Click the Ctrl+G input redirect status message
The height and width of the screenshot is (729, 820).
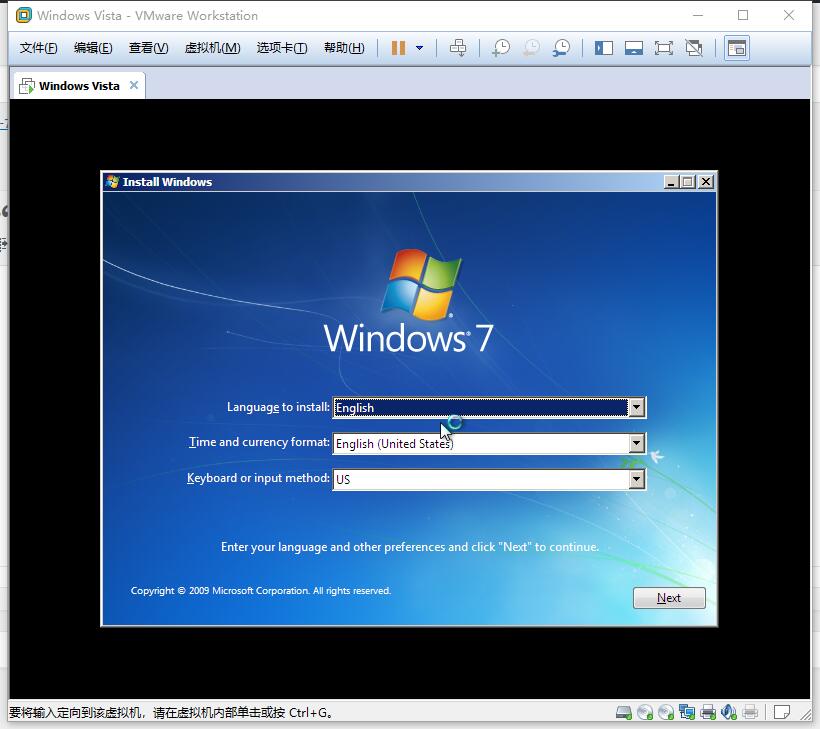(x=171, y=712)
